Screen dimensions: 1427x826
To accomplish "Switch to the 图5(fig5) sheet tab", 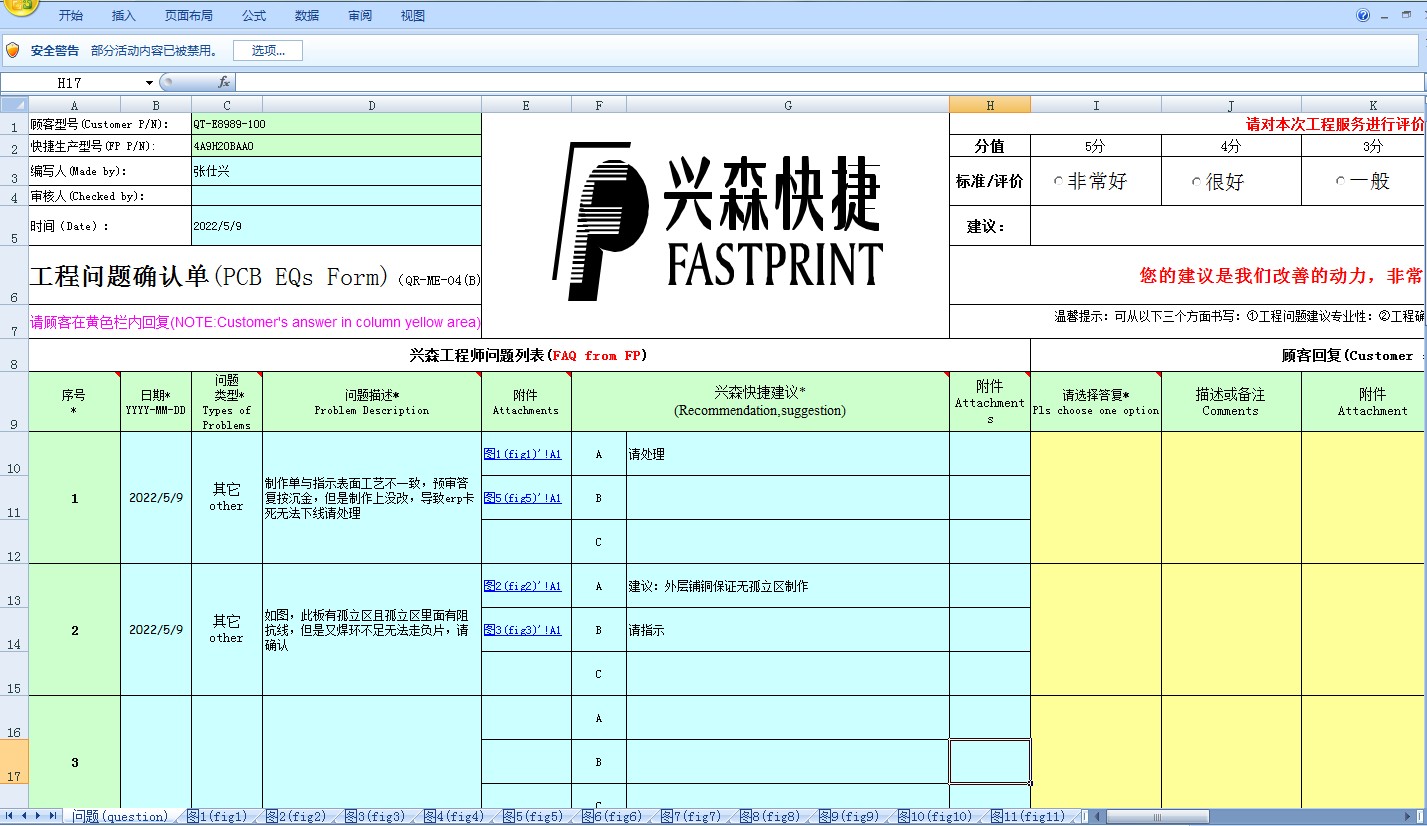I will [x=533, y=817].
